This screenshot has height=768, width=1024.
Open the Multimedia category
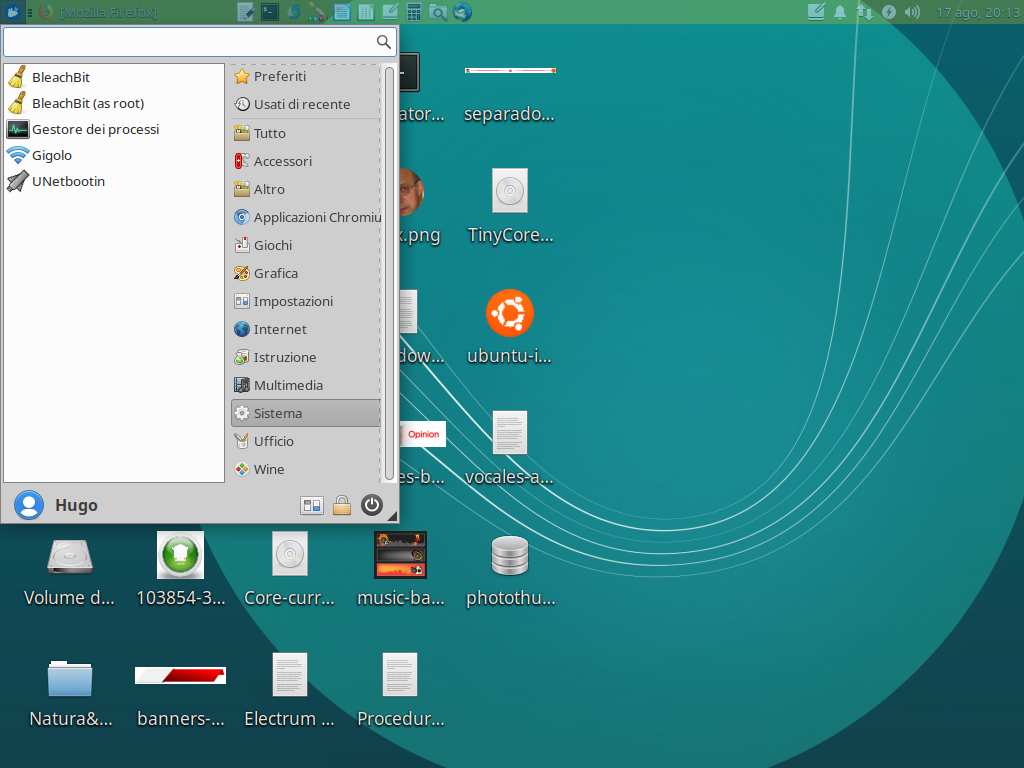coord(306,386)
